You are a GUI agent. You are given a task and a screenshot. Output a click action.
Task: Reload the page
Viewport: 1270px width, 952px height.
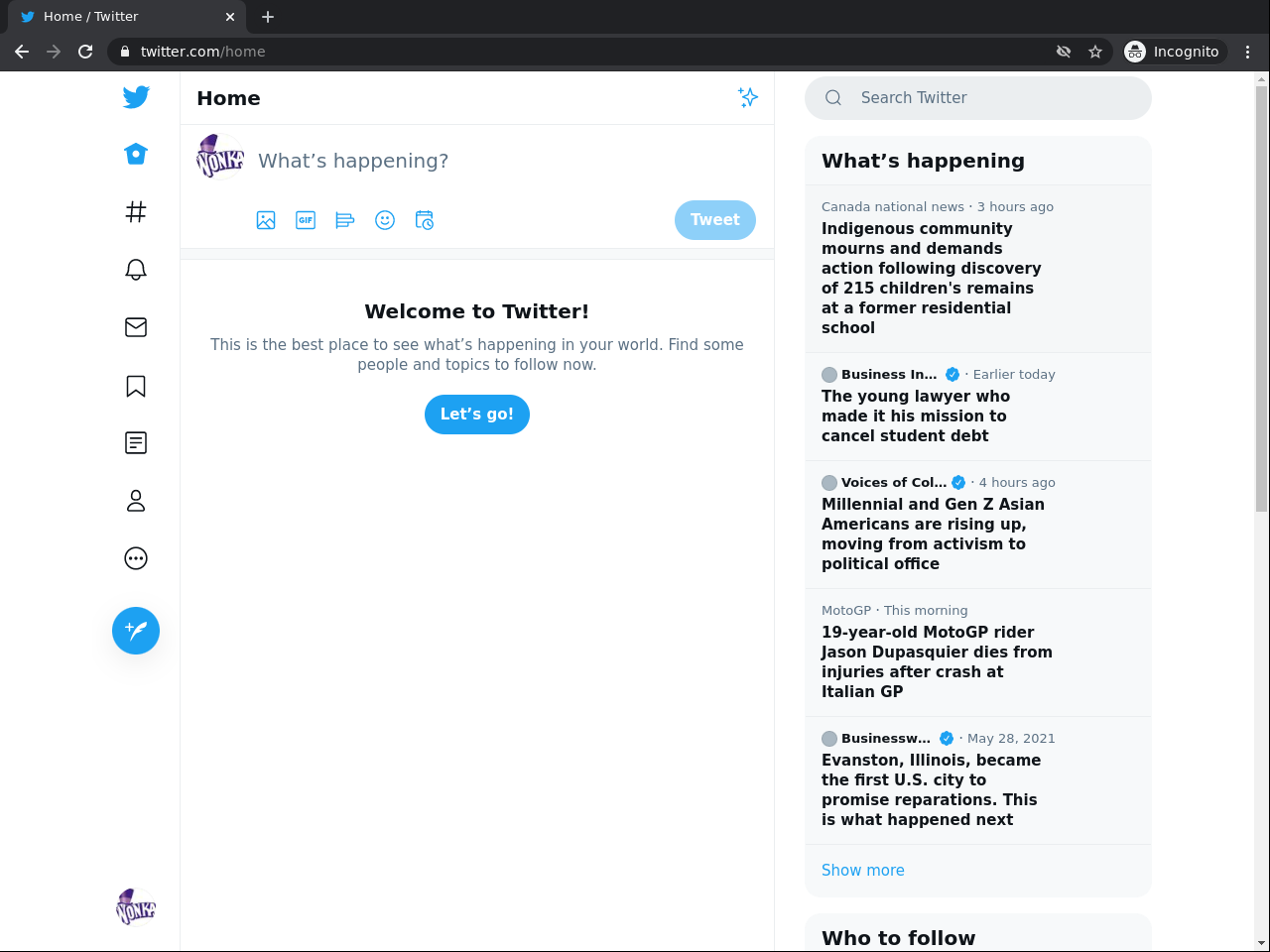pyautogui.click(x=85, y=52)
